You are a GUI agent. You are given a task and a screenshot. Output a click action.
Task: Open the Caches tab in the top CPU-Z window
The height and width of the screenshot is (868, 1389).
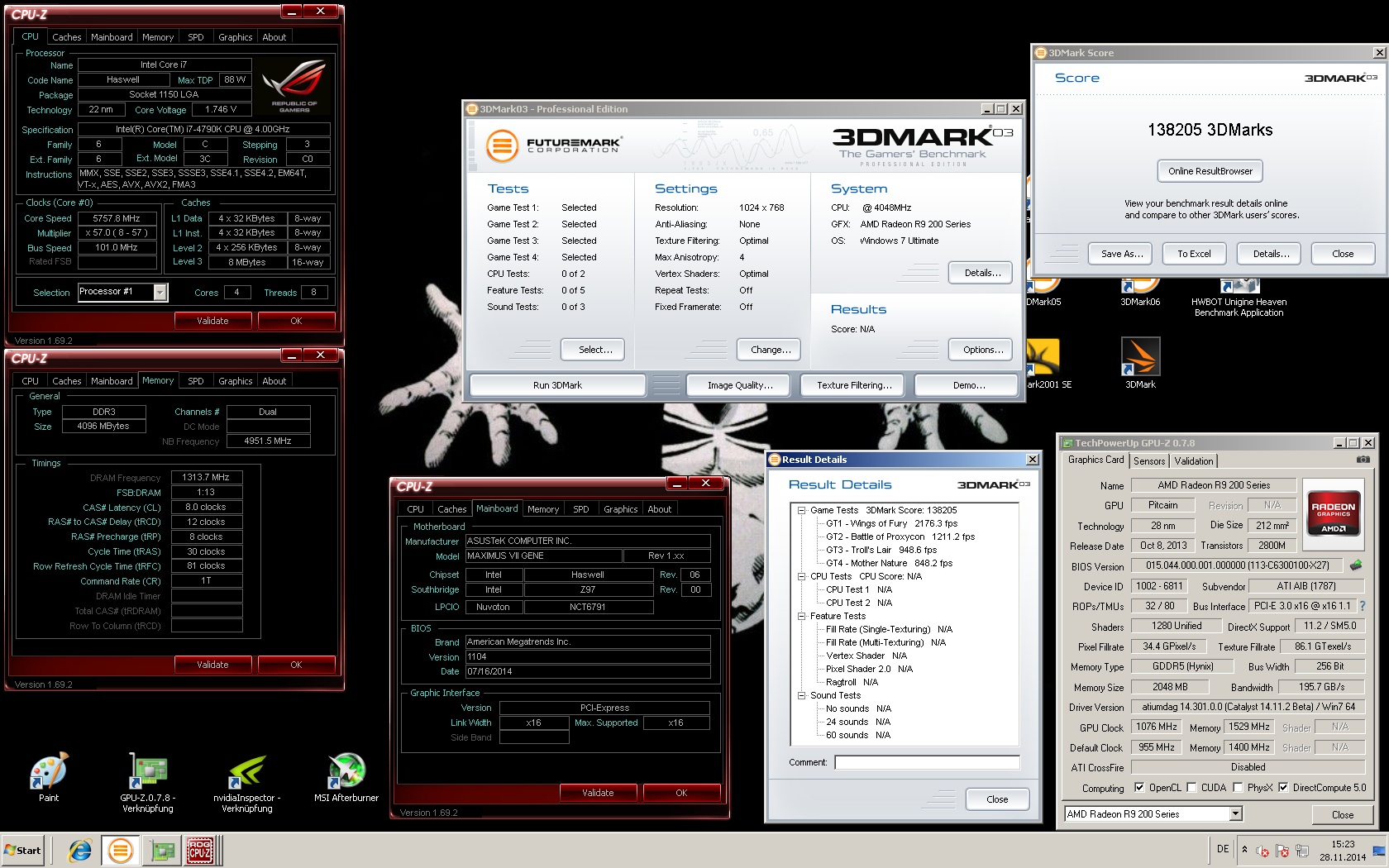67,37
